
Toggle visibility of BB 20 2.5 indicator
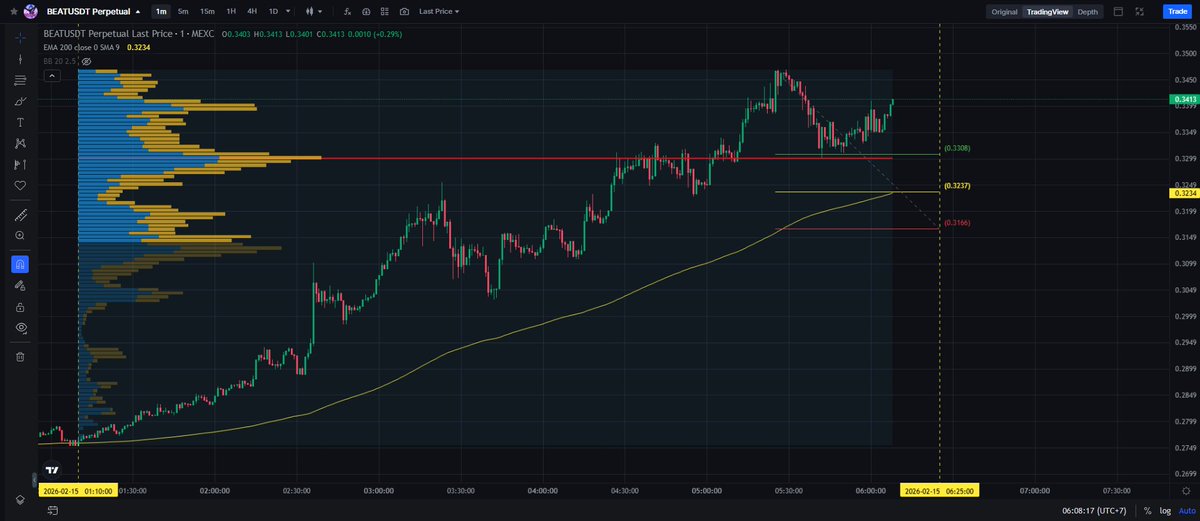pos(86,61)
